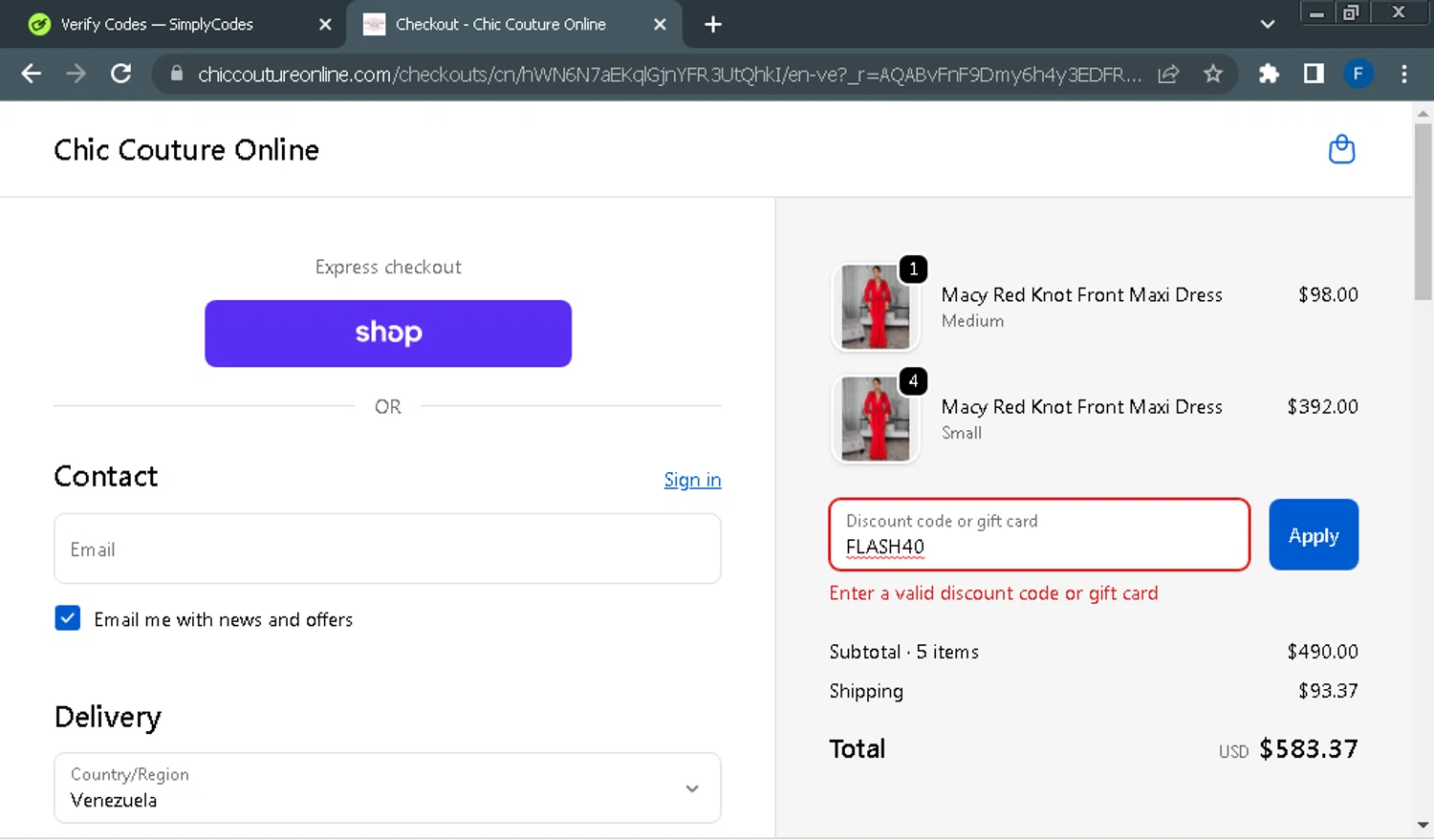Click the browser forward arrow
This screenshot has height=840, width=1434.
tap(76, 74)
